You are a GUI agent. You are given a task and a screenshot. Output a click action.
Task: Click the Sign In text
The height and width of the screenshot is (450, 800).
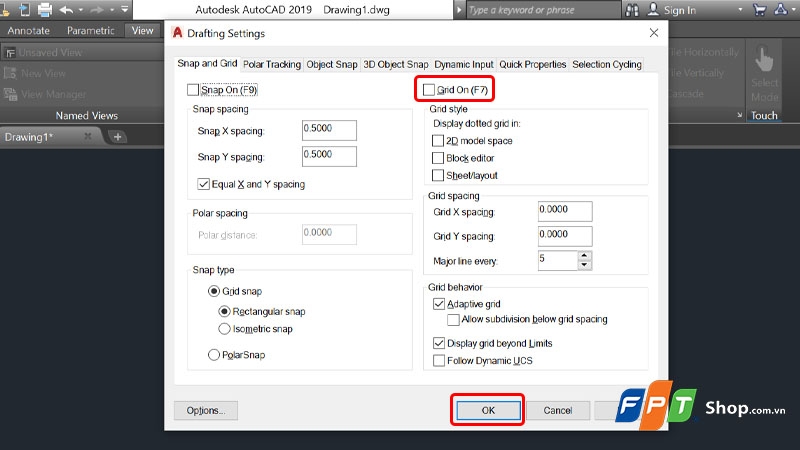(680, 10)
